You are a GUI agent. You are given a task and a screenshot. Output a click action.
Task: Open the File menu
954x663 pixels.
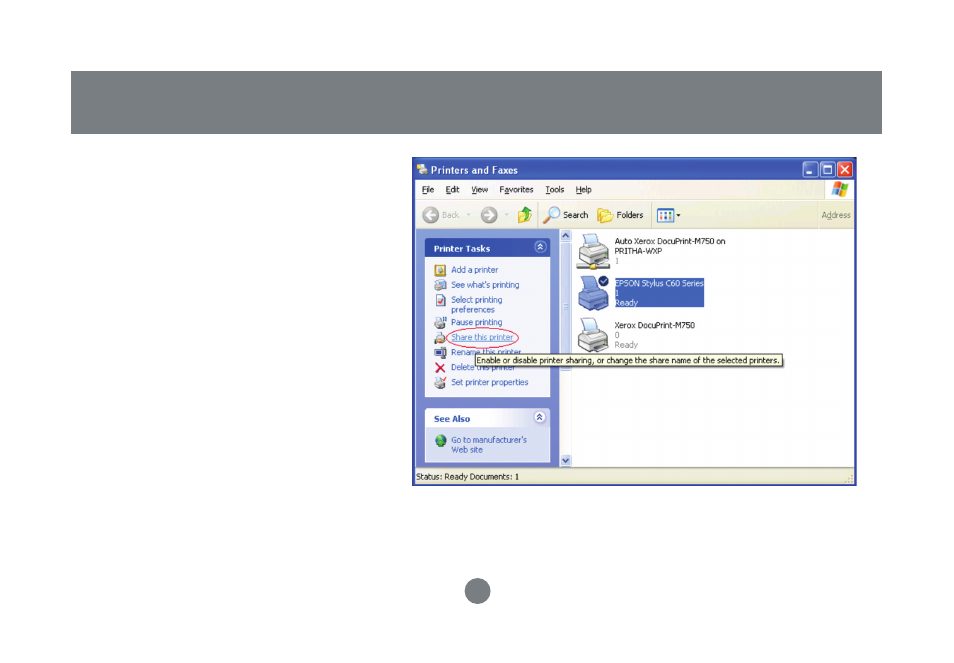coord(428,190)
